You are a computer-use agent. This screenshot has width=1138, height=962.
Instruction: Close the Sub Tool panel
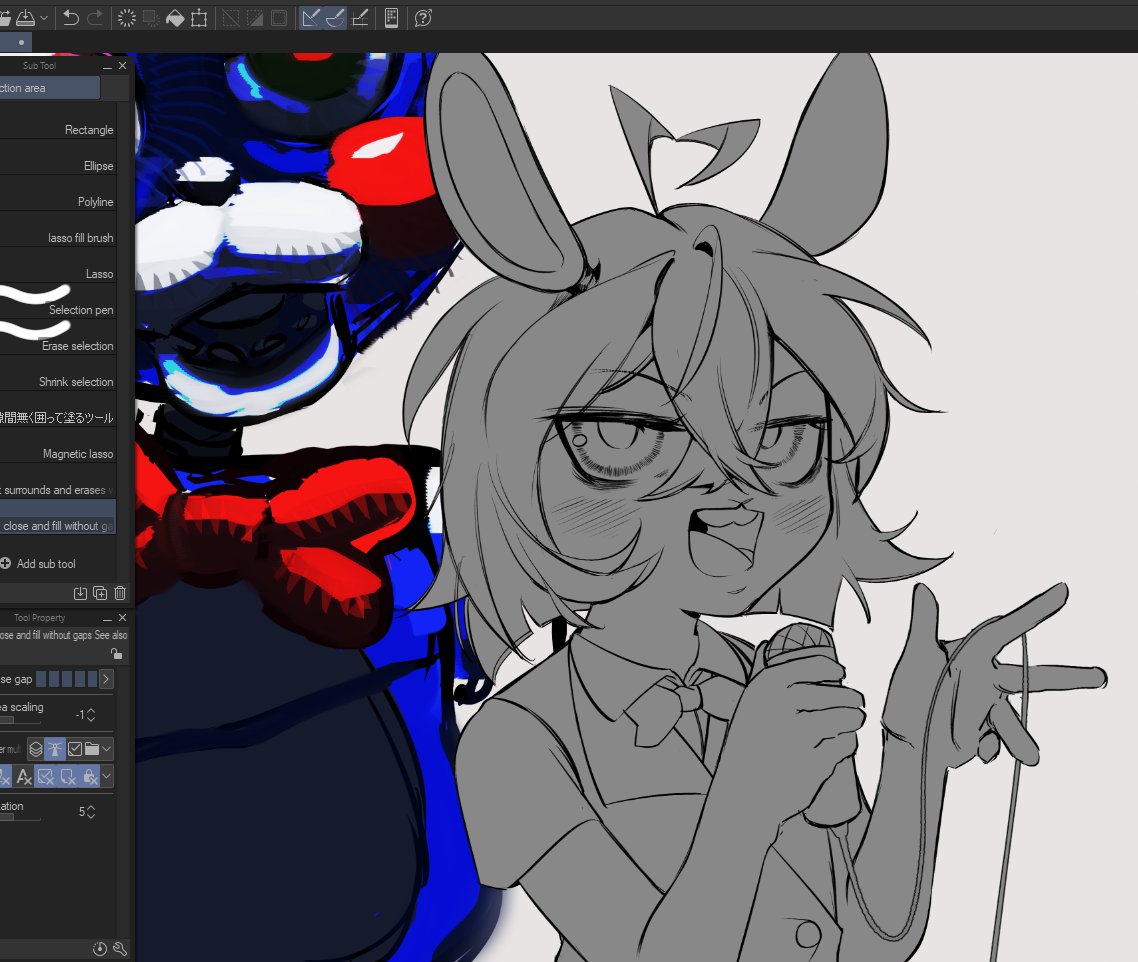point(123,65)
